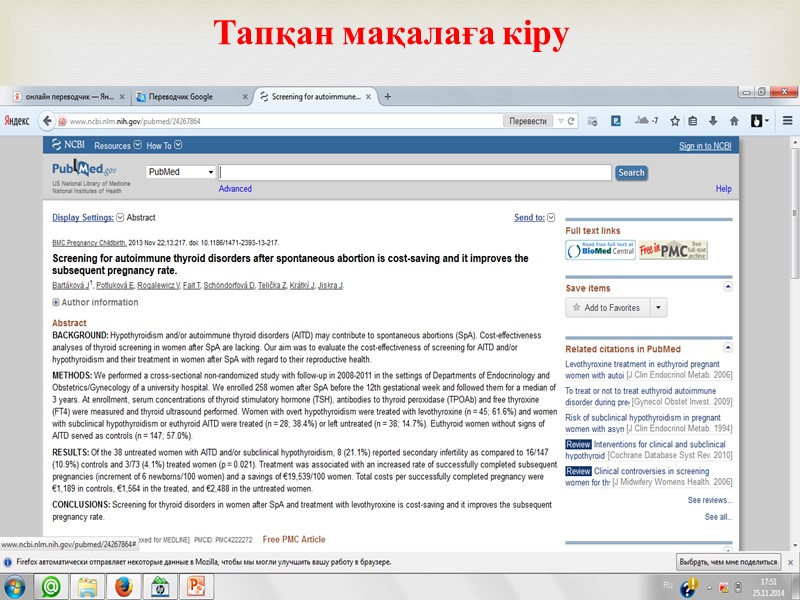Click the NCBI logo in the header
The image size is (800, 600).
(x=68, y=145)
